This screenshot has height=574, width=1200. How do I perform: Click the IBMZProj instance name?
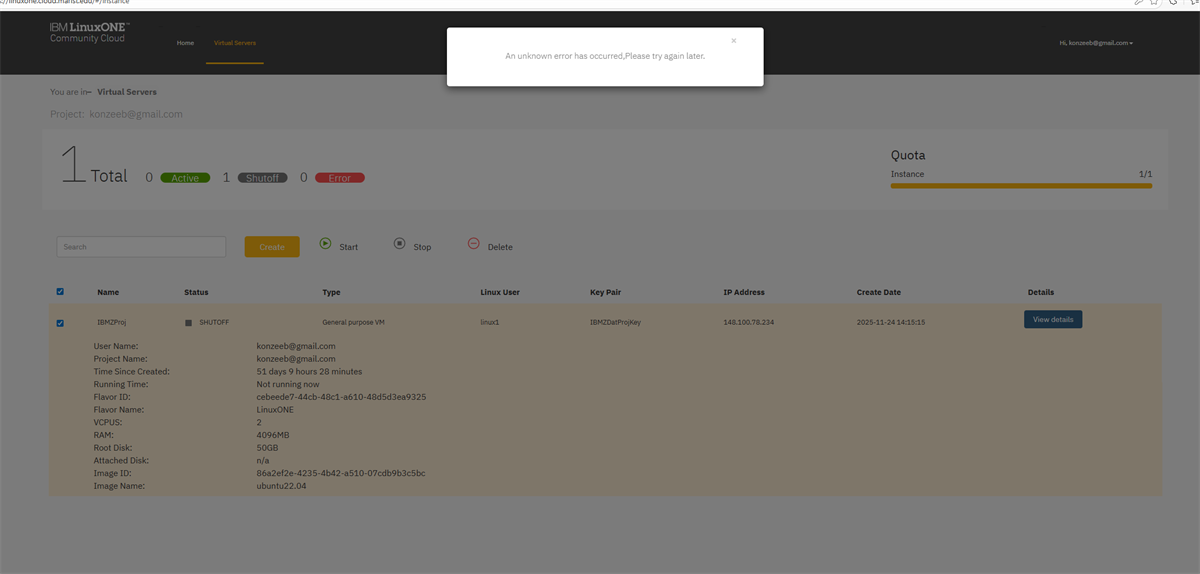111,323
